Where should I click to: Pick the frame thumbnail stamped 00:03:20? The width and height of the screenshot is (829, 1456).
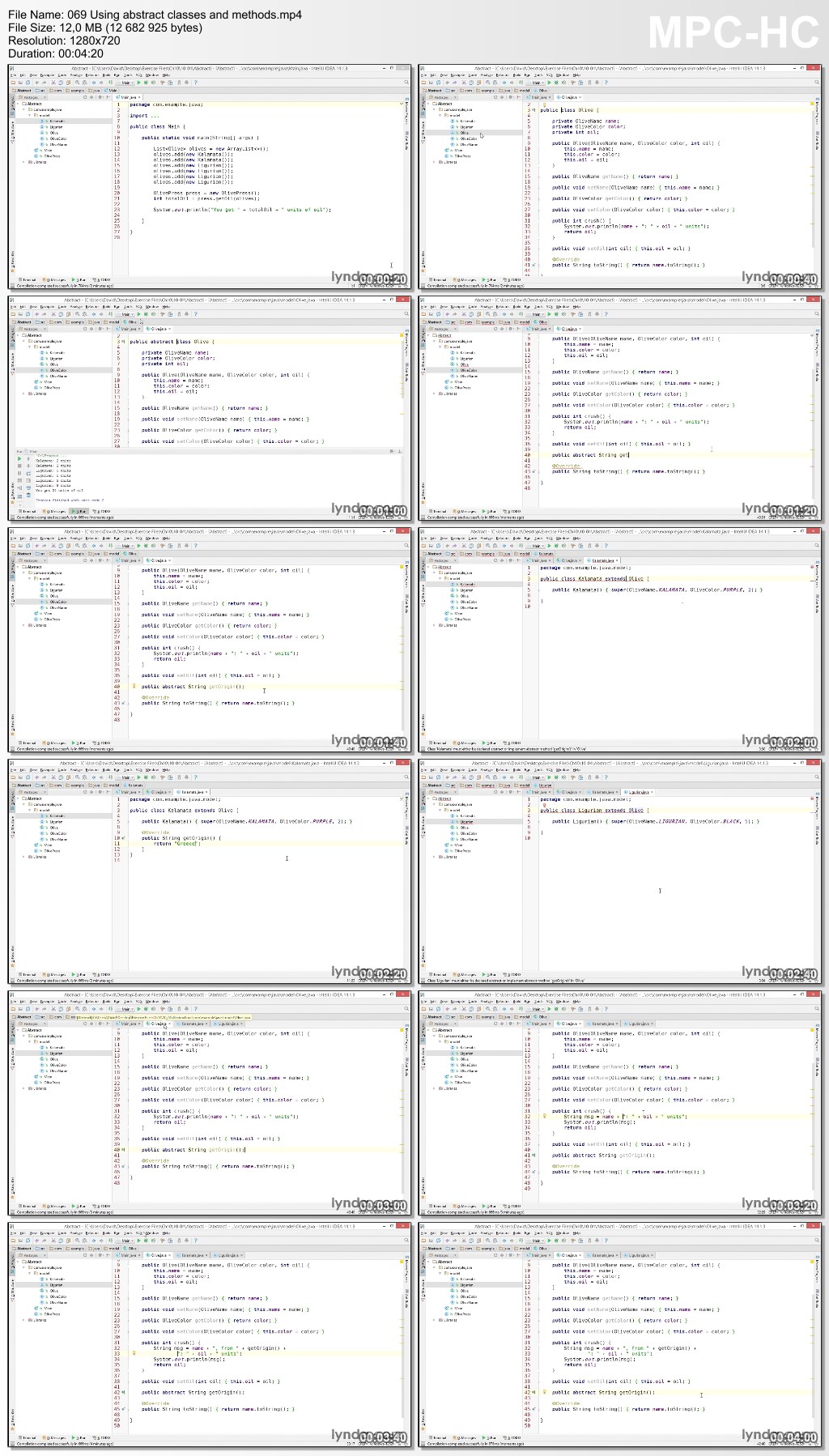(x=620, y=1103)
